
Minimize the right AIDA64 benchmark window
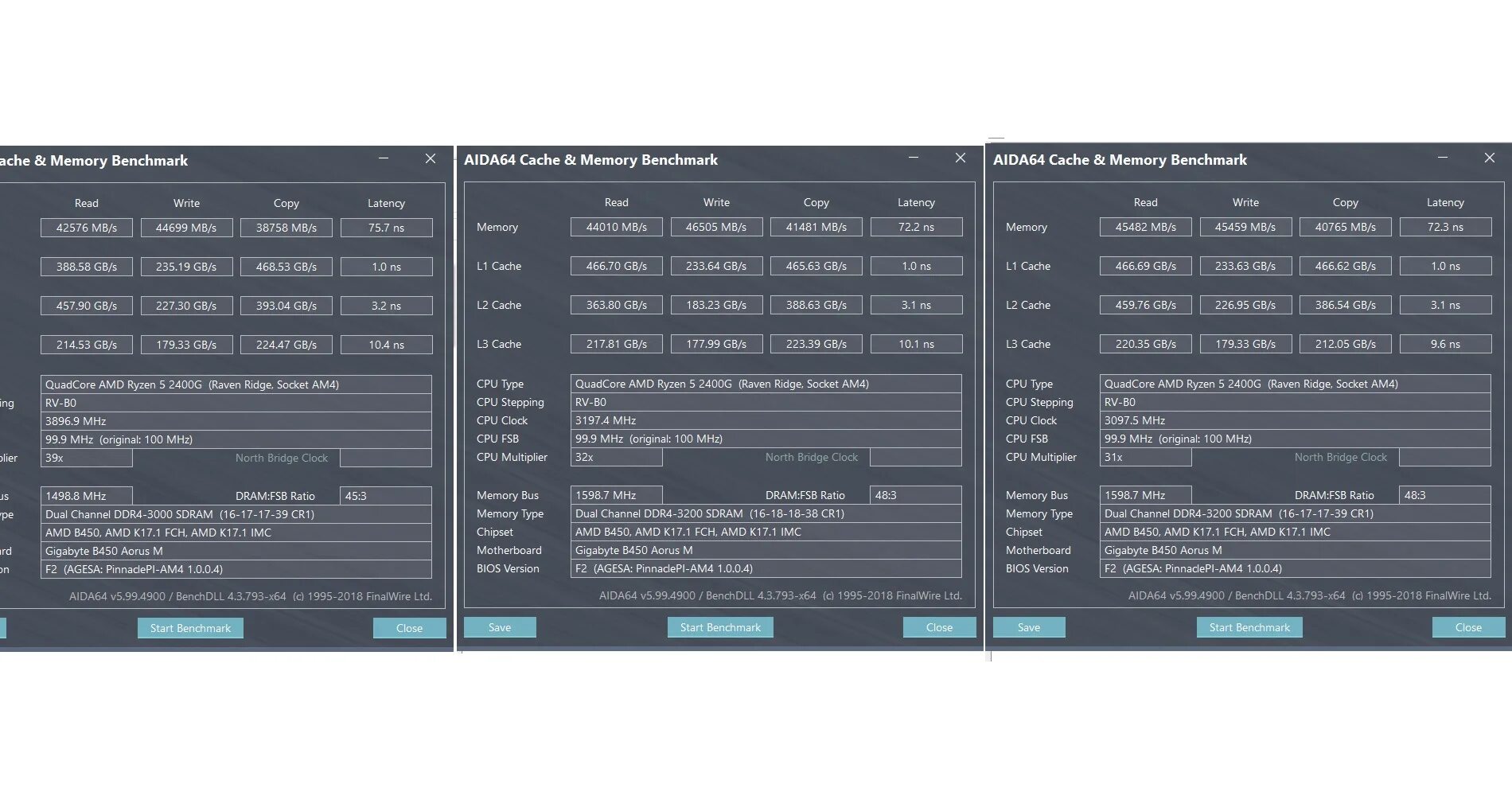[1443, 158]
